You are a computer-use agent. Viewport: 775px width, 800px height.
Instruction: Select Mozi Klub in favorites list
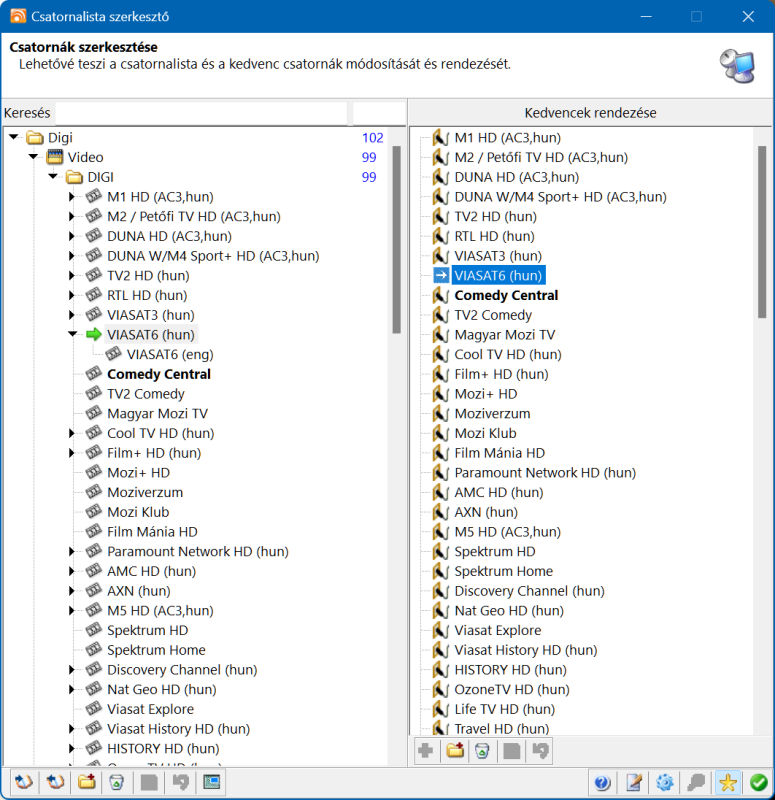point(485,433)
